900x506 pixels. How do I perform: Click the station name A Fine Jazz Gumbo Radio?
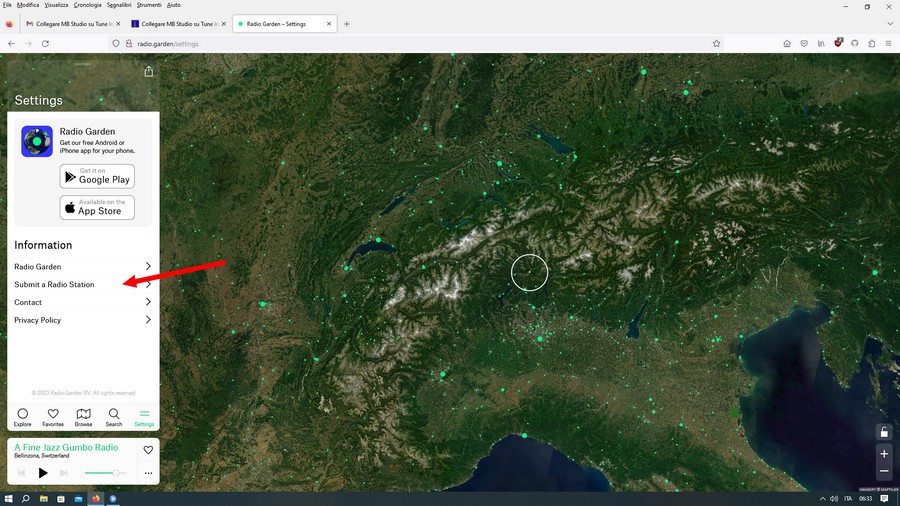(66, 447)
